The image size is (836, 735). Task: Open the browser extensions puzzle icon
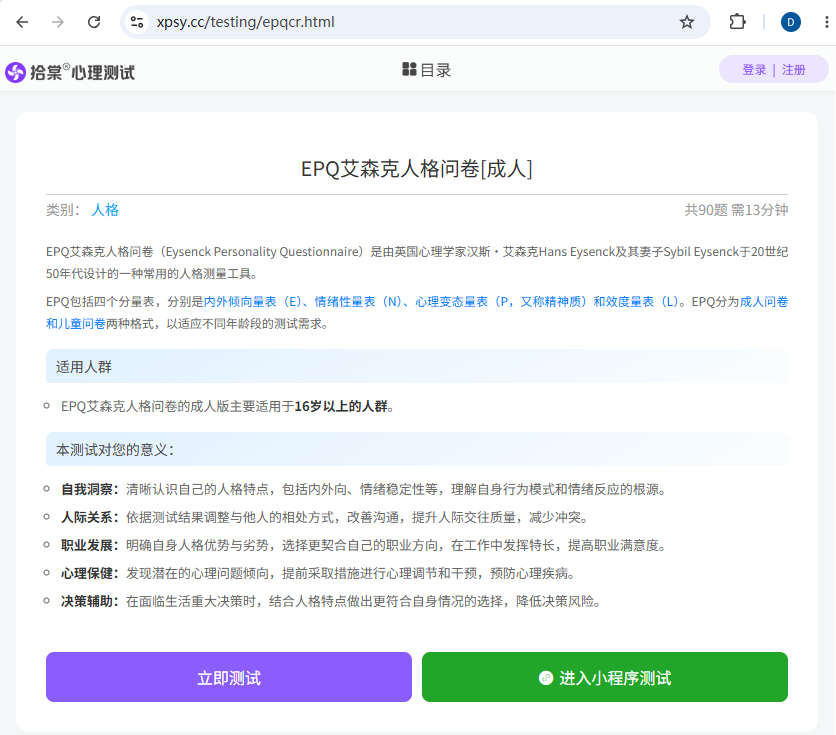click(737, 22)
